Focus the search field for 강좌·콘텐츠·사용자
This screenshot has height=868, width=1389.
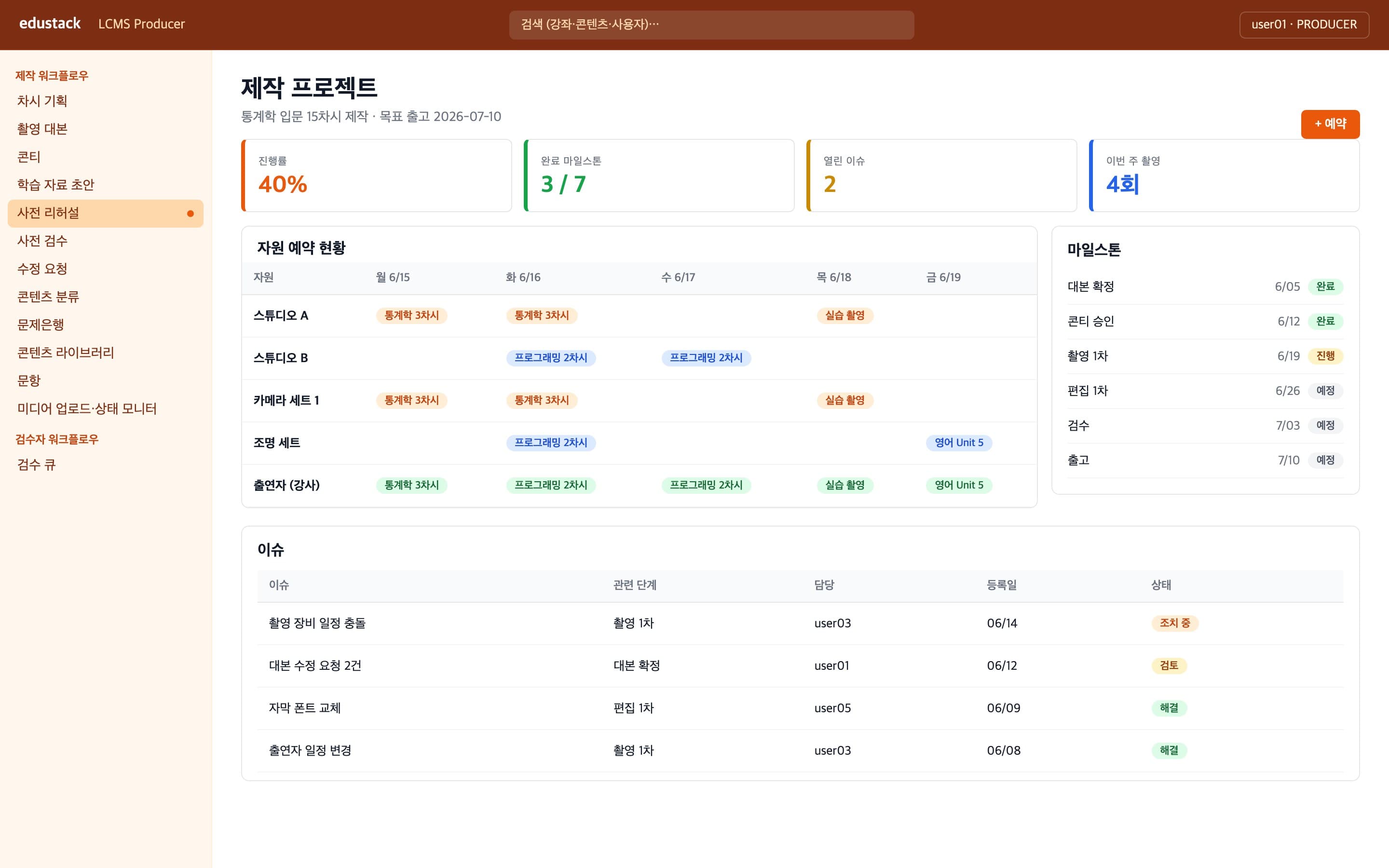tap(711, 25)
